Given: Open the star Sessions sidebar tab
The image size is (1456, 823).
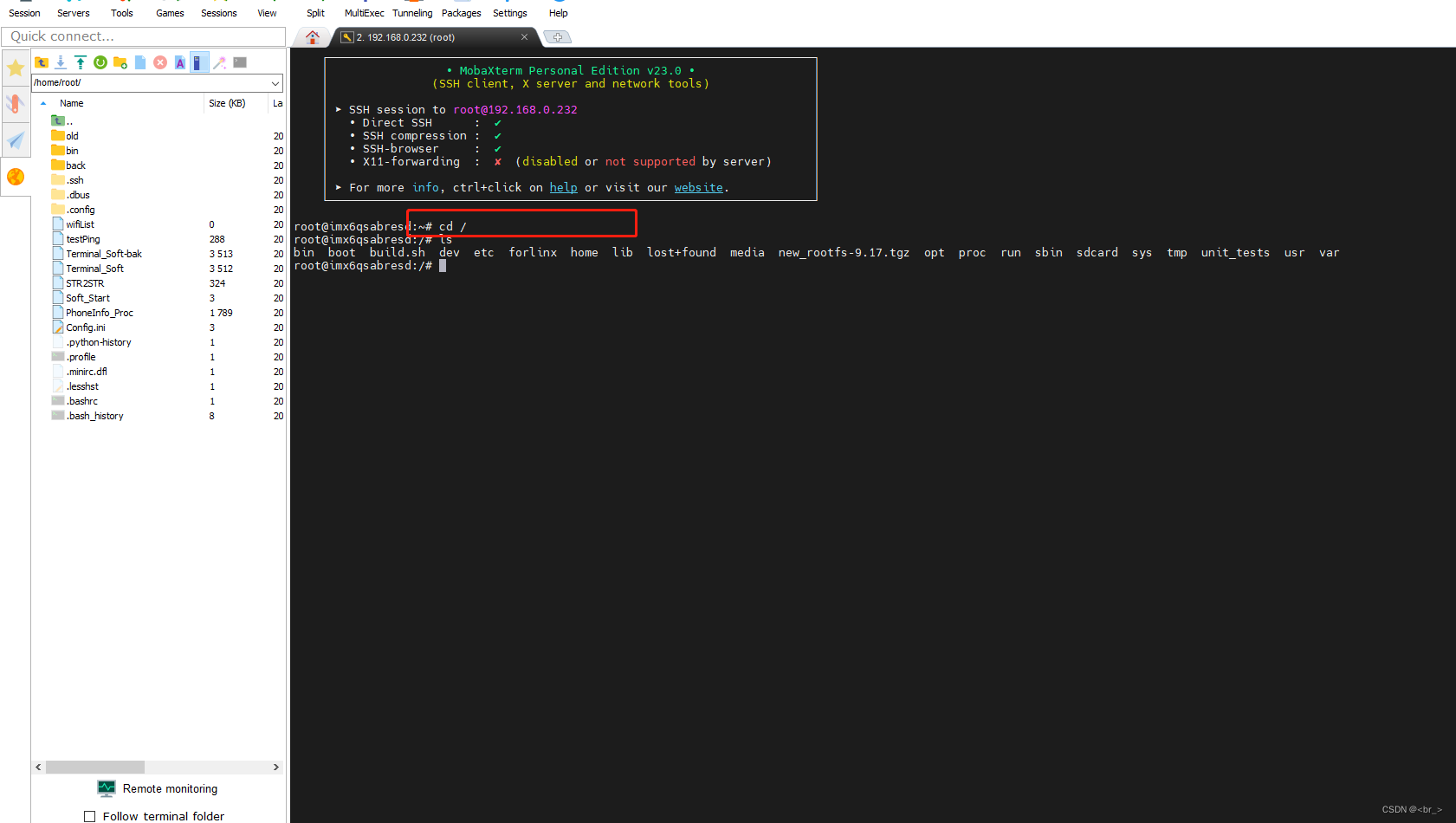Looking at the screenshot, I should (x=16, y=68).
